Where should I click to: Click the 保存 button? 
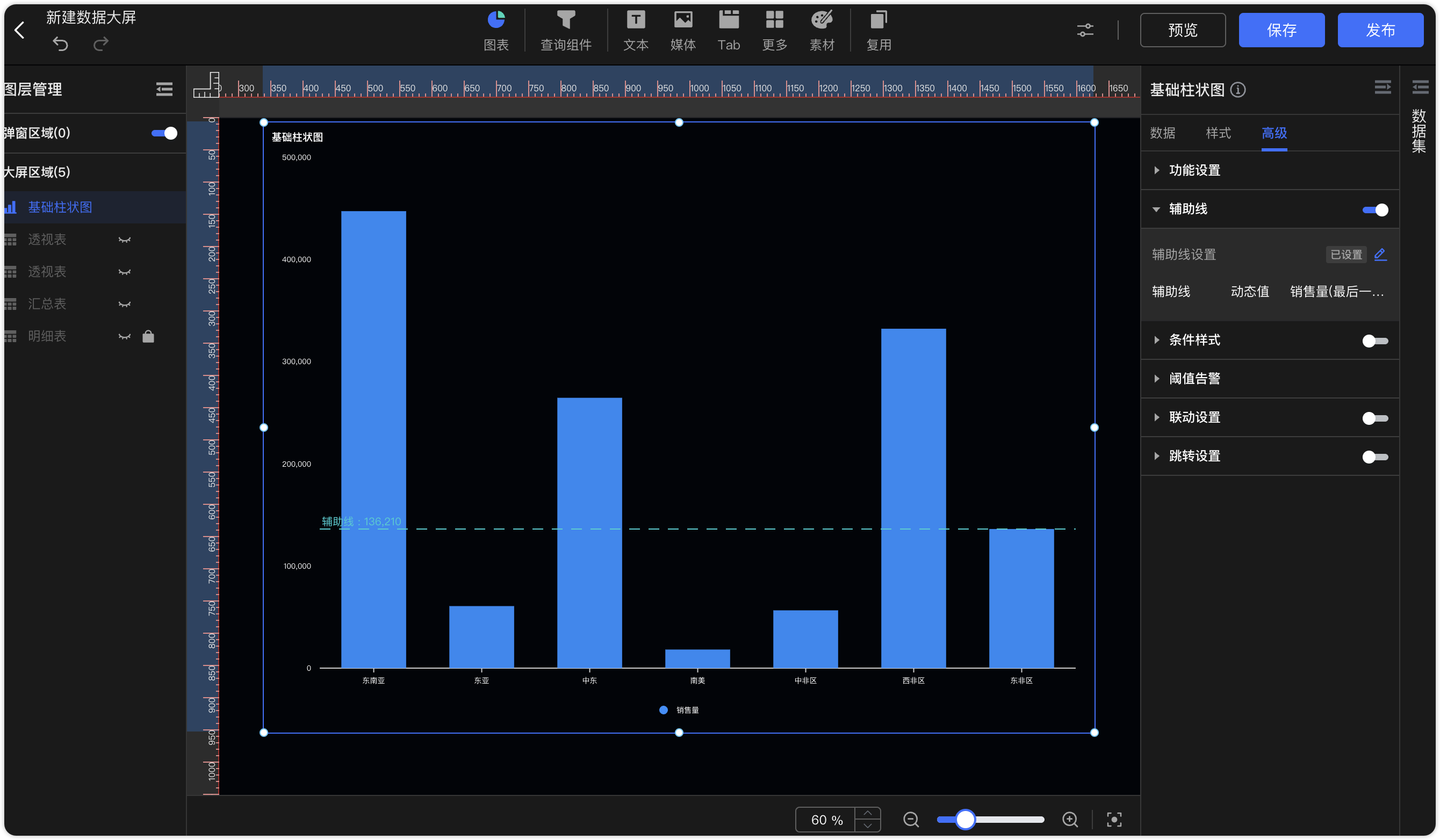pos(1281,30)
